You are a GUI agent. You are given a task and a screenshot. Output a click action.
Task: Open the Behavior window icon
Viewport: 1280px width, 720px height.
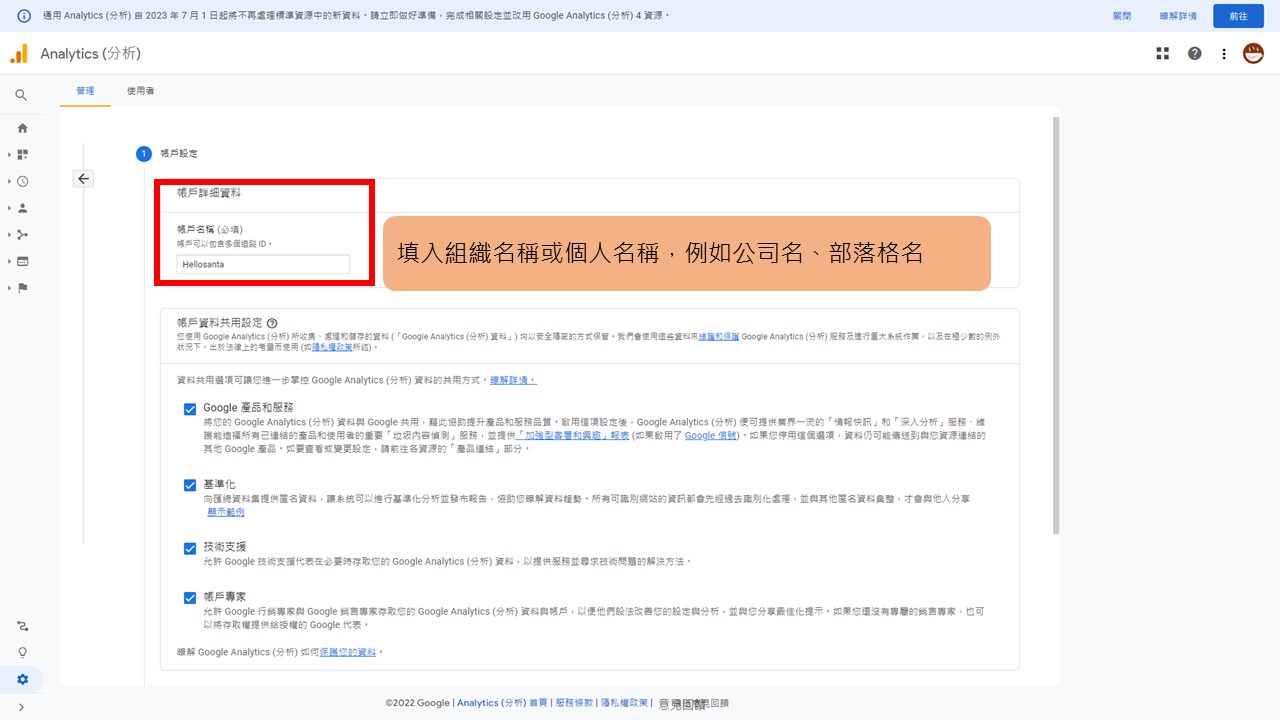[22, 261]
